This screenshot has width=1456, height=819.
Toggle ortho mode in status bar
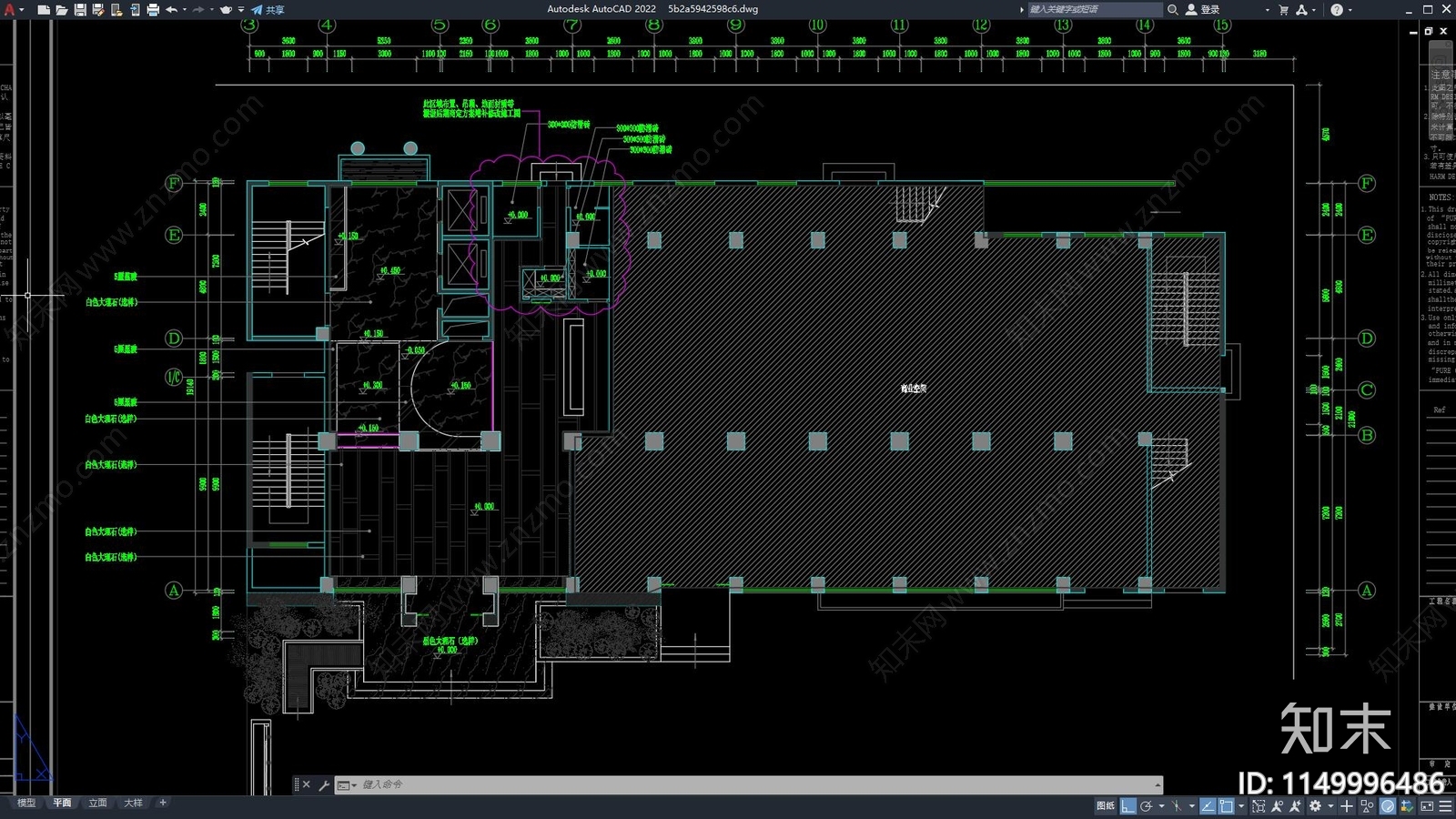(x=1128, y=806)
